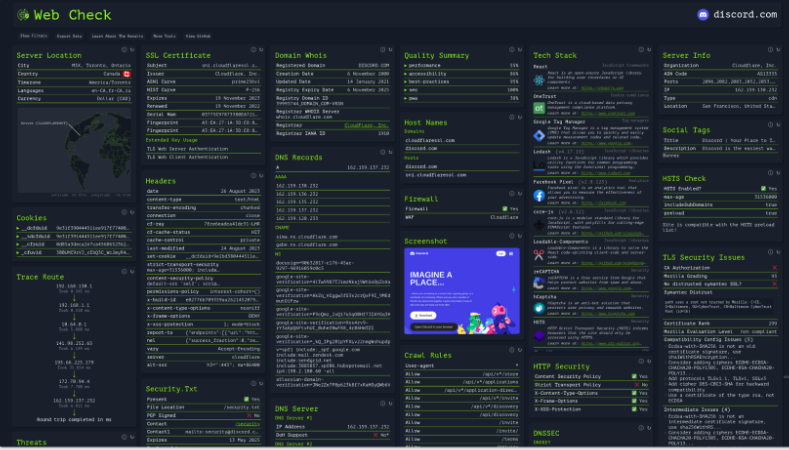Open info icon on Server Info card

coord(771,49)
